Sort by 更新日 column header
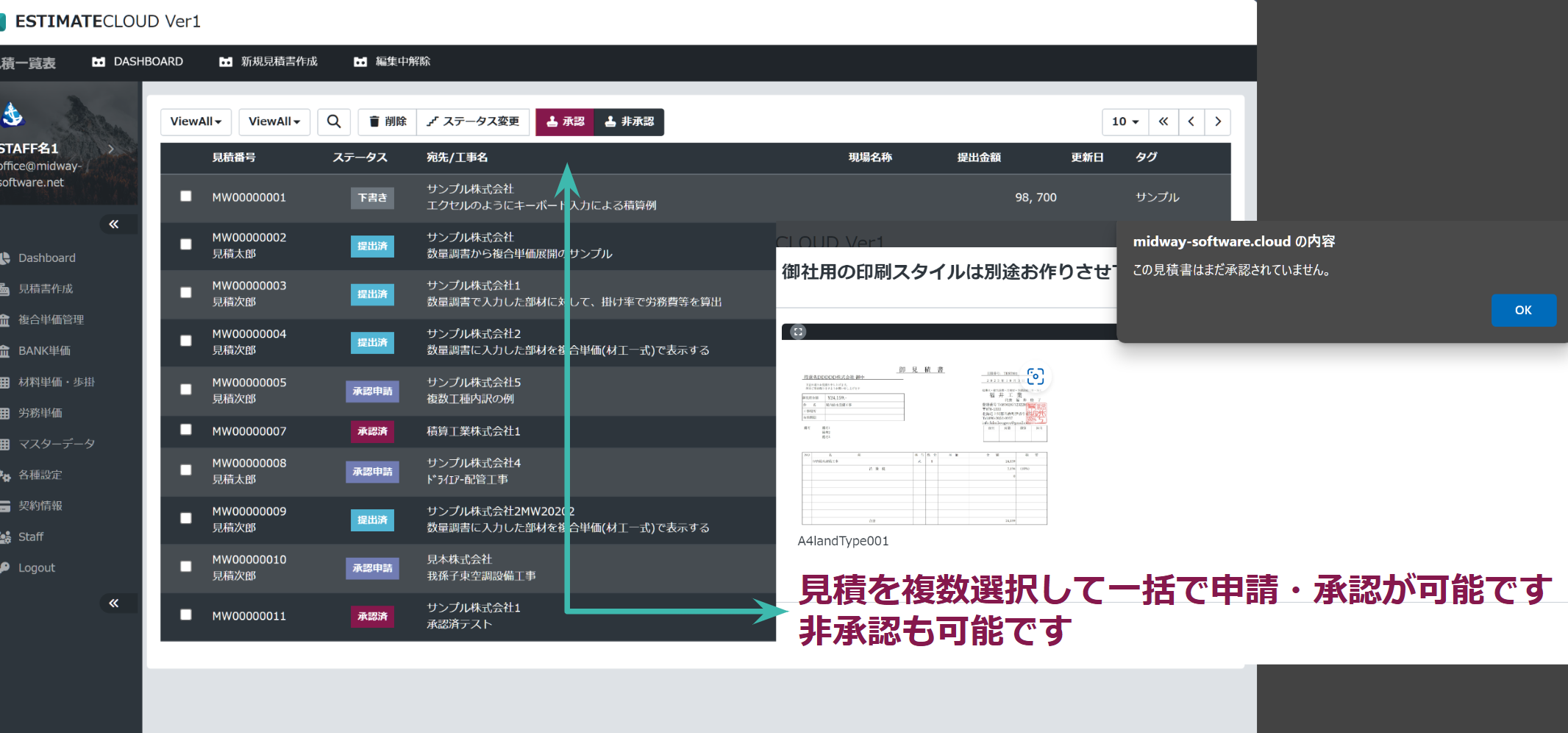 pos(1087,157)
